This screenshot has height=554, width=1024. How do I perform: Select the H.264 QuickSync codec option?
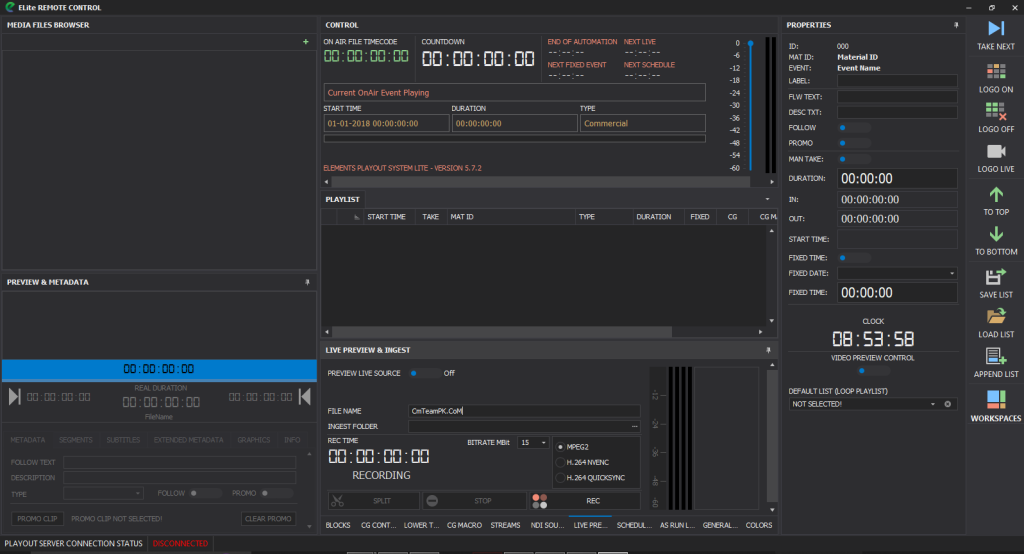coord(560,478)
